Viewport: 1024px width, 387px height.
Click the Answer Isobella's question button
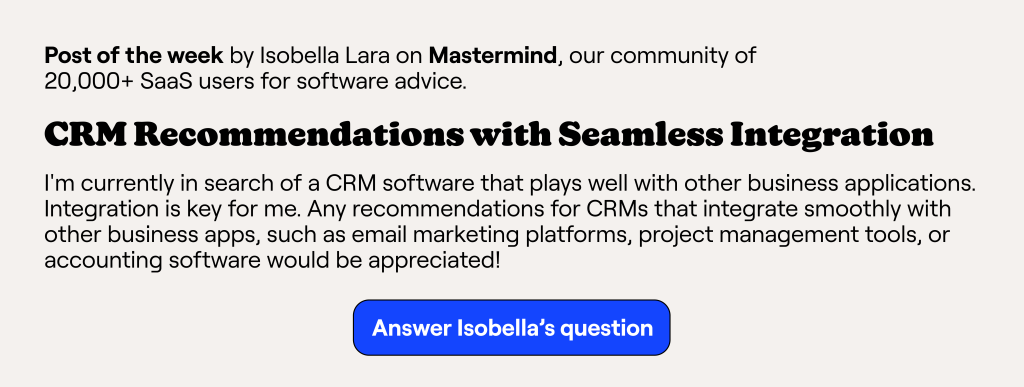511,328
